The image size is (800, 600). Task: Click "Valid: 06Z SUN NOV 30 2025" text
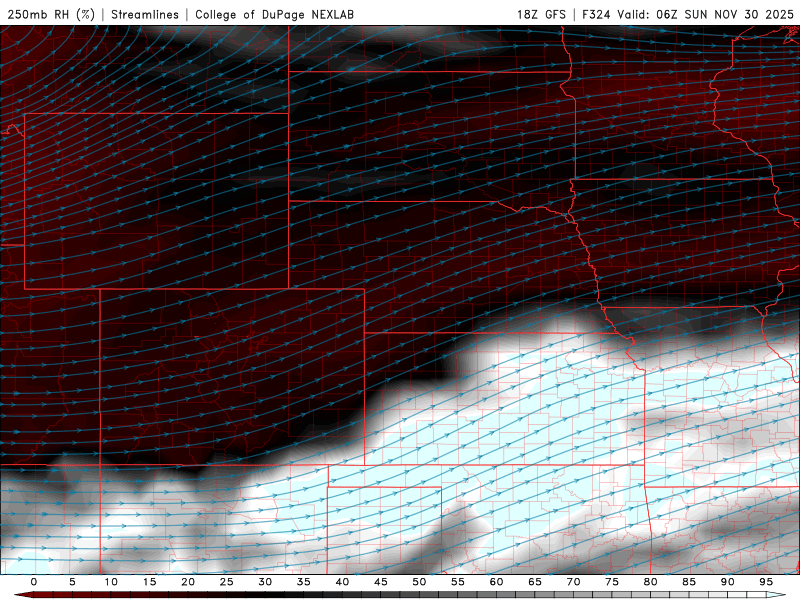[x=706, y=14]
